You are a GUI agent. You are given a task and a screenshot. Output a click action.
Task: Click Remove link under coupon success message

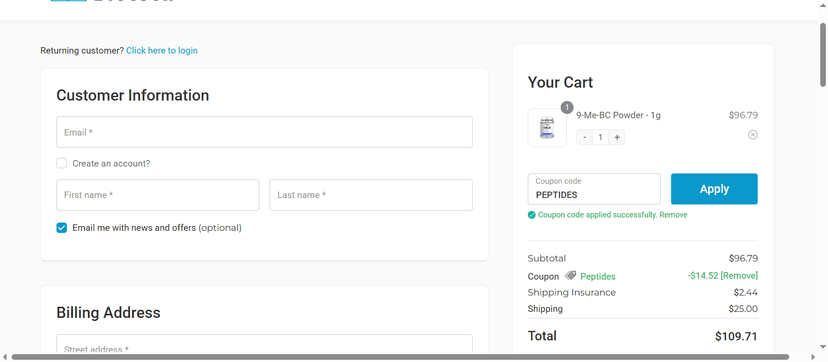point(673,215)
